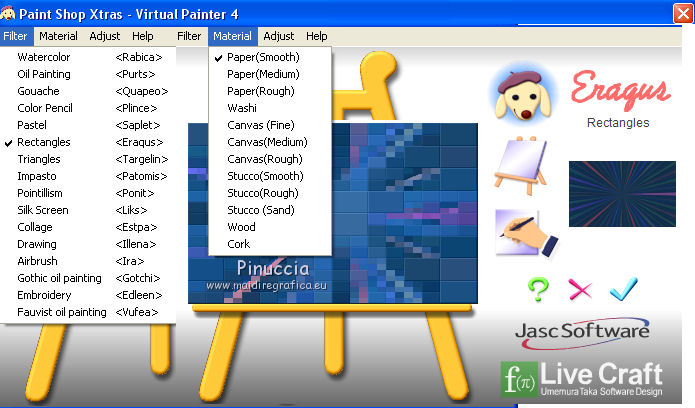Choose Fauvist oil painting <Vufea> filter

88,312
